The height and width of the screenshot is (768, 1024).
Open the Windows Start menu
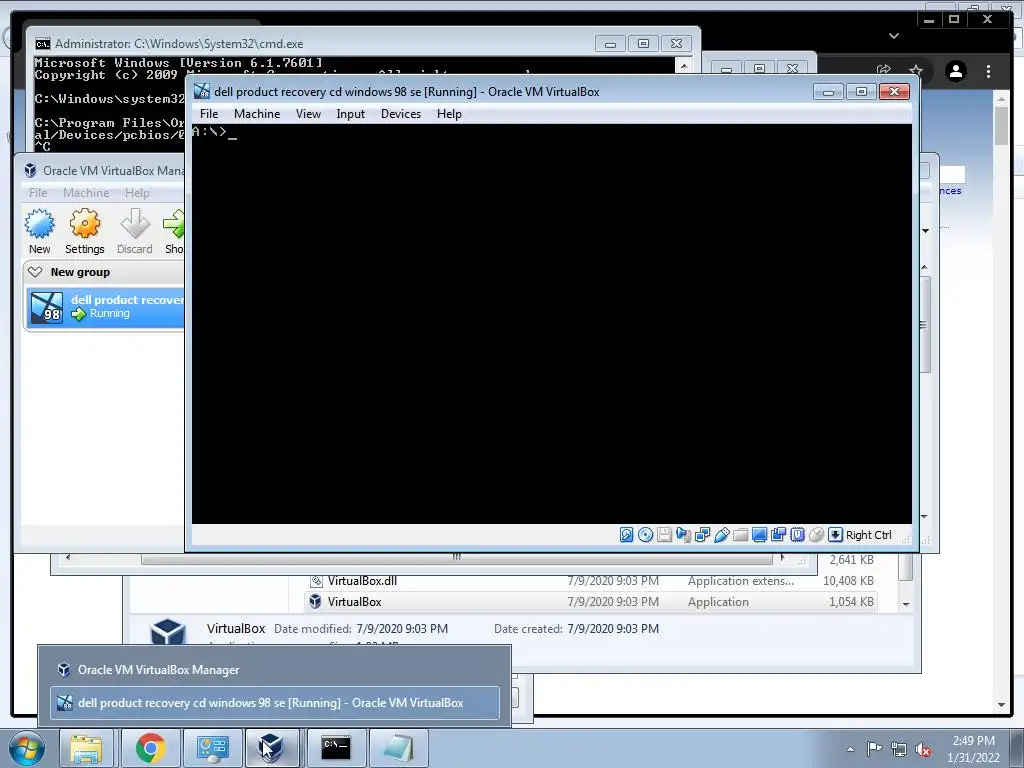(25, 748)
